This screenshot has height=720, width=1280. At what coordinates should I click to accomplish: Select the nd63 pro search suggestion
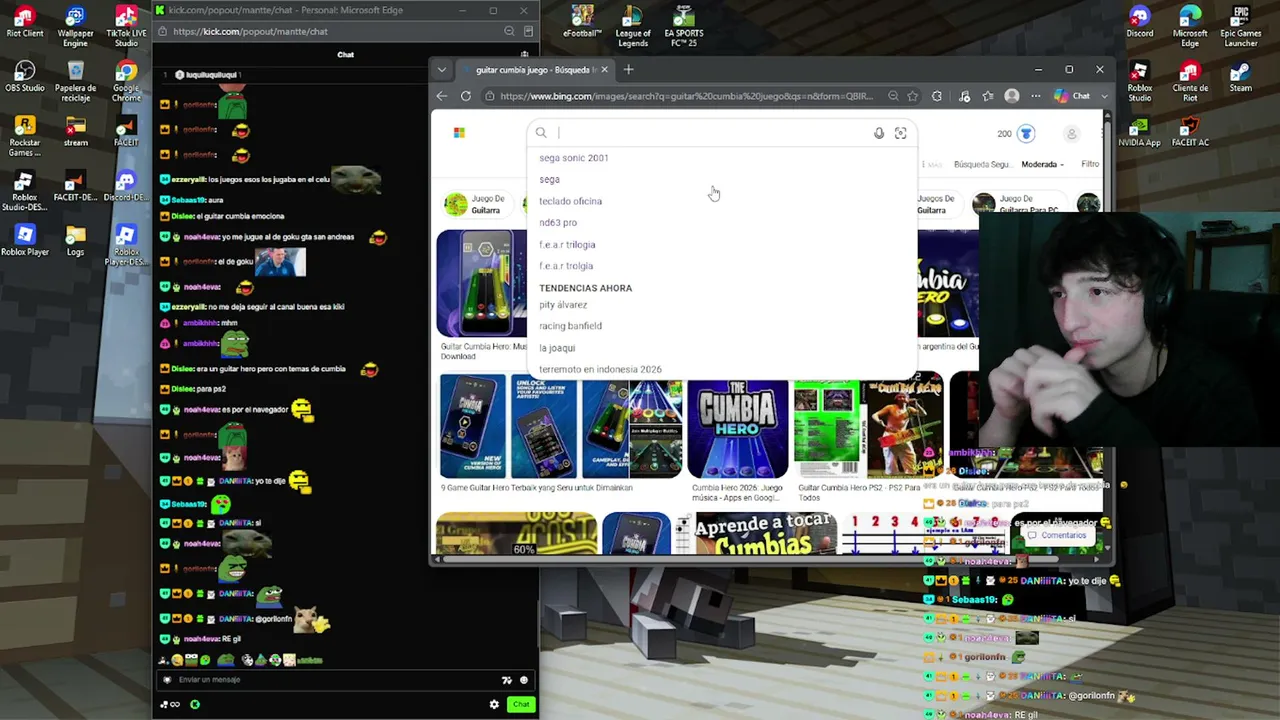click(558, 223)
